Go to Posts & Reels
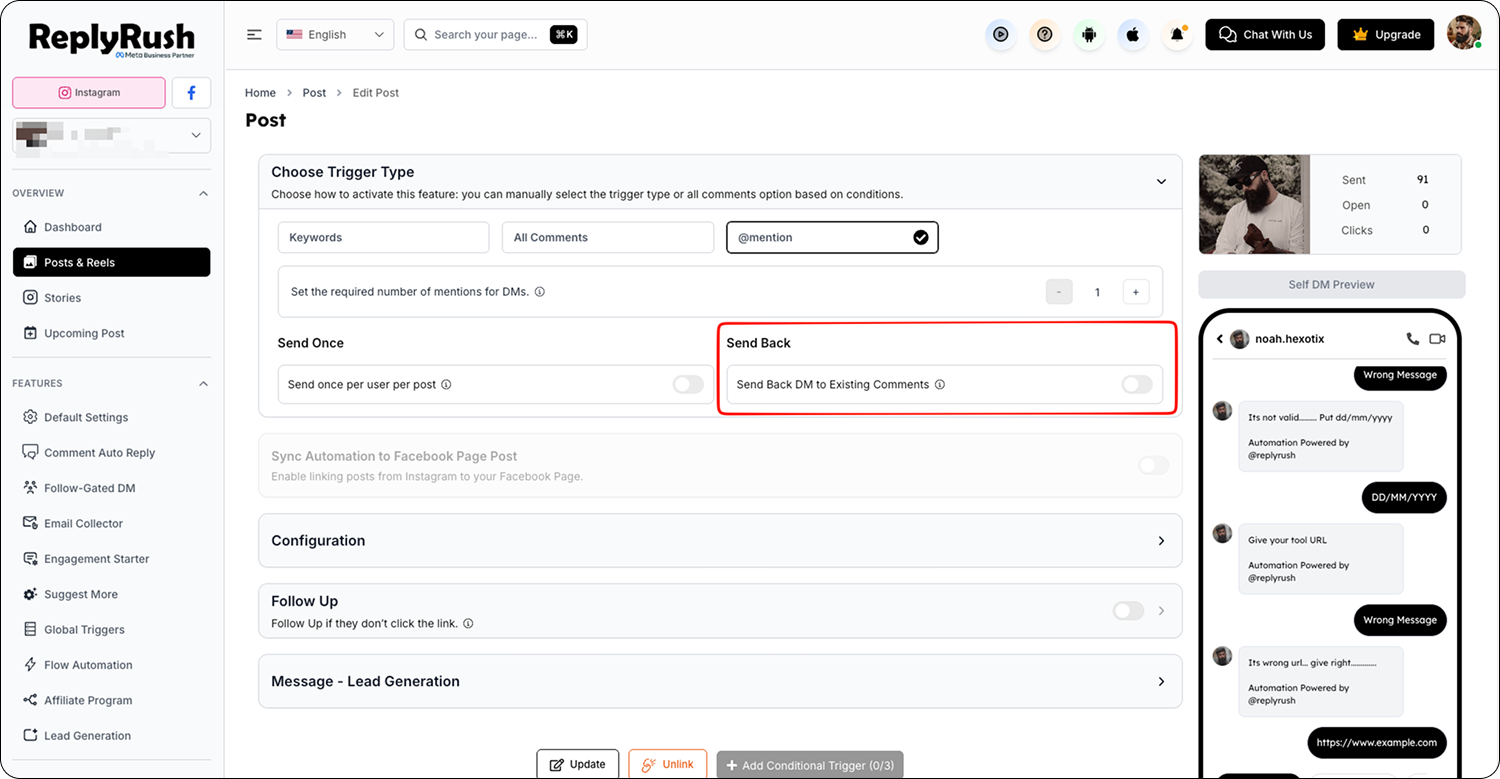 pos(112,262)
